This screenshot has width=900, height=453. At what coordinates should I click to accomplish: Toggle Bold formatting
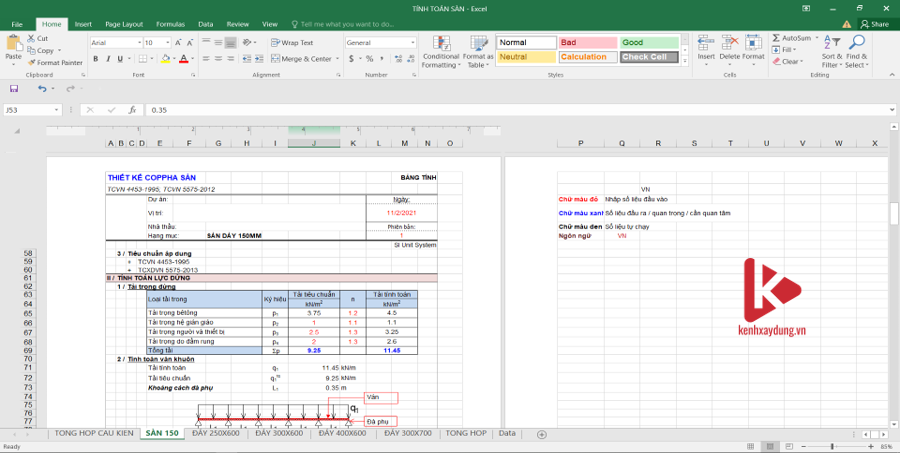tap(95, 59)
